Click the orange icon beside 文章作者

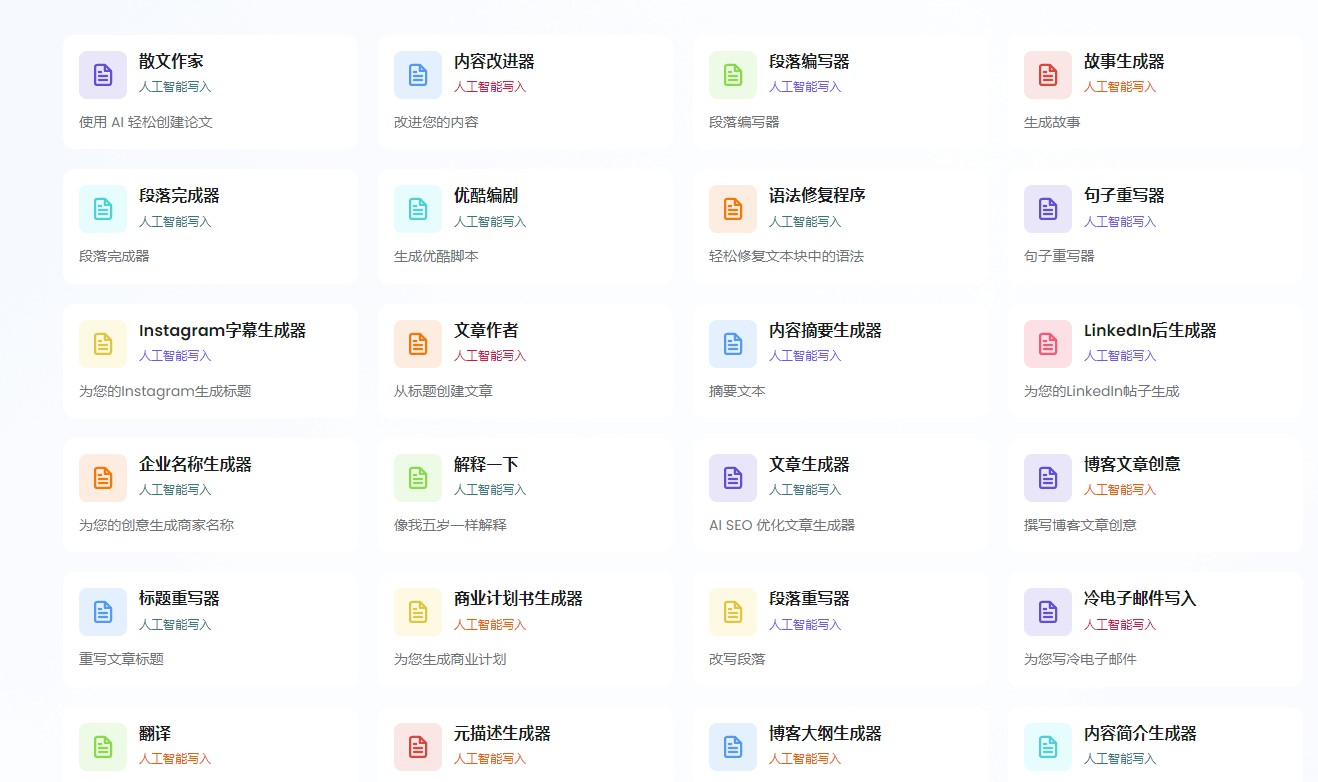click(x=418, y=344)
